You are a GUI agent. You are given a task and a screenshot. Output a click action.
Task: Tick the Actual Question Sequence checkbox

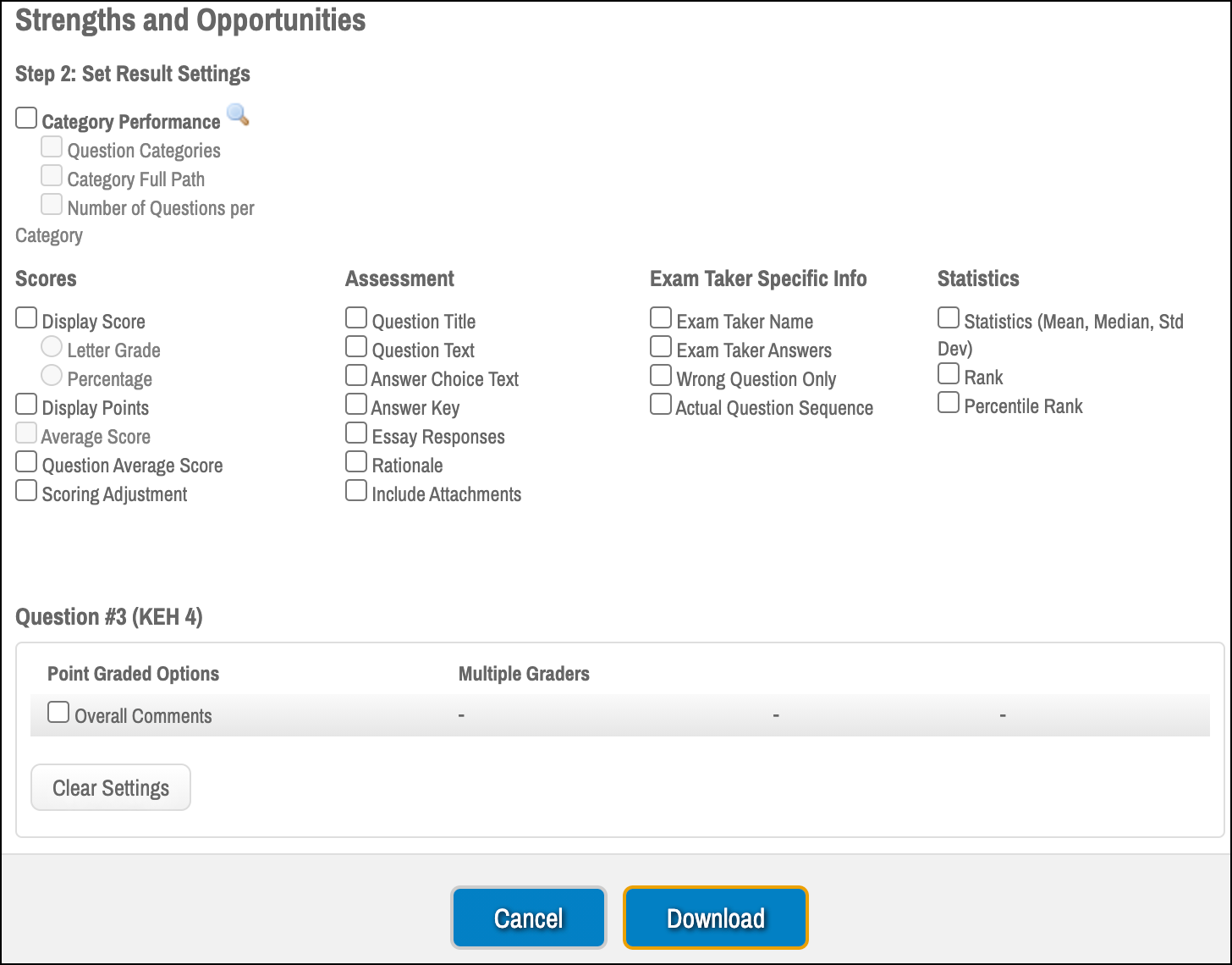tap(661, 405)
